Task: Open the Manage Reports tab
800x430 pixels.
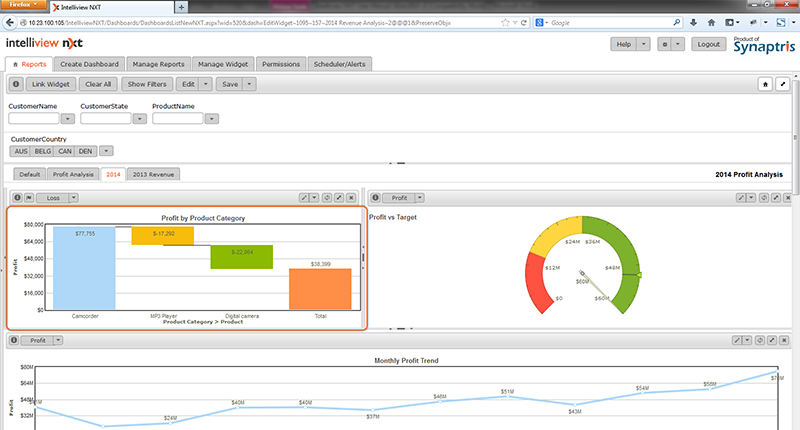Action: click(x=157, y=64)
